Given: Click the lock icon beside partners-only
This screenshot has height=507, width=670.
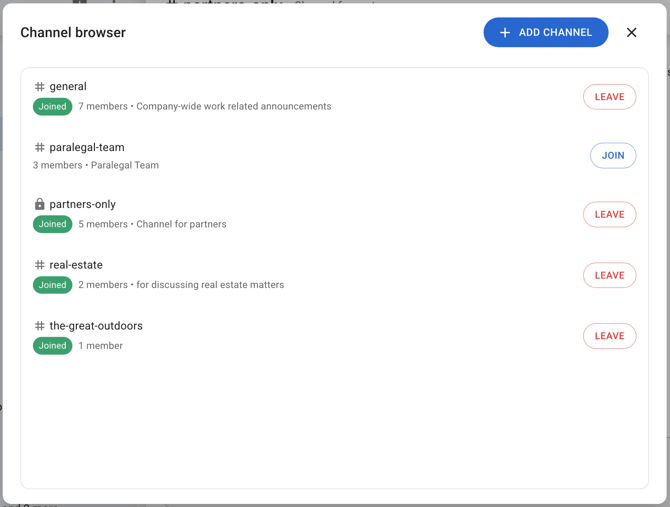Looking at the screenshot, I should 40,205.
